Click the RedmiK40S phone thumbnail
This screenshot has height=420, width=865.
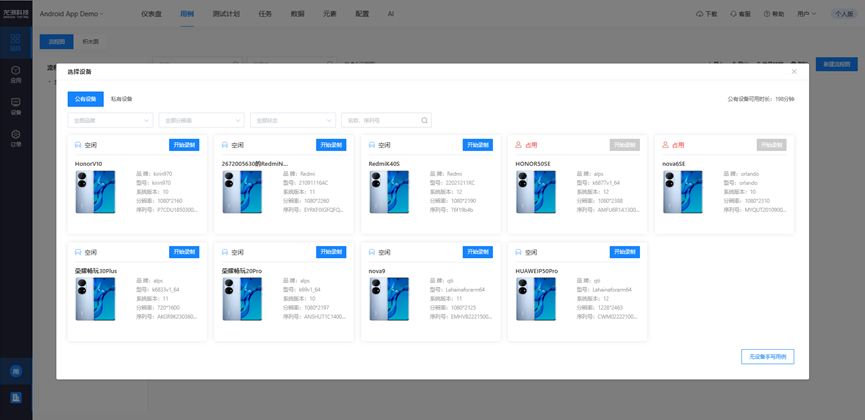click(389, 192)
